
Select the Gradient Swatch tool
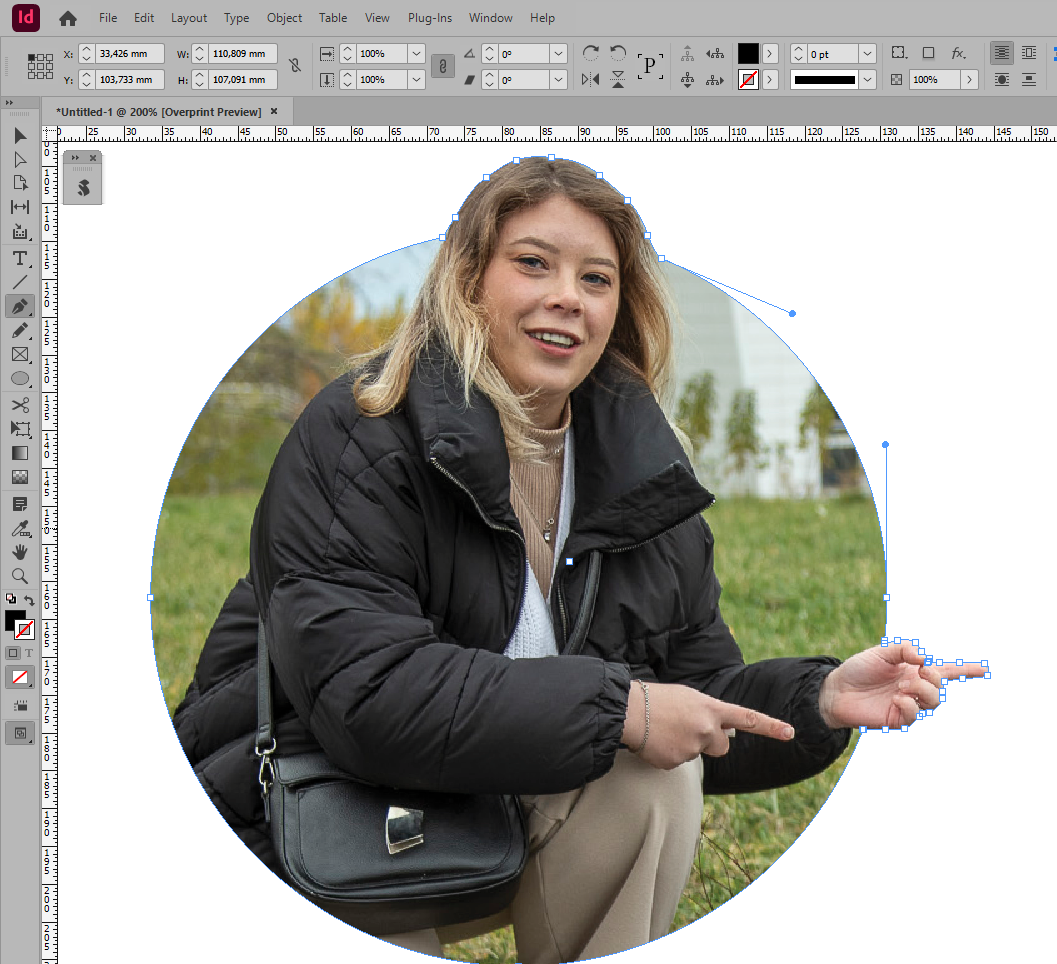(x=20, y=453)
